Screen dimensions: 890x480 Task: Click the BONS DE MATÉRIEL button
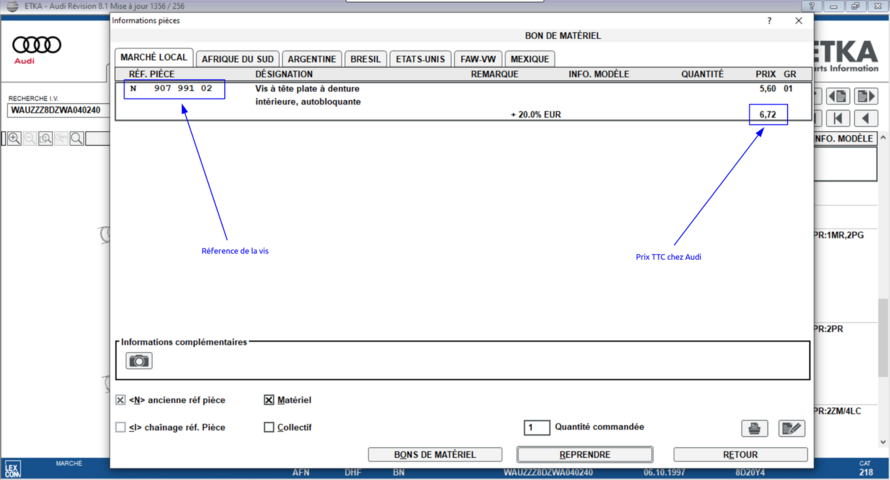click(435, 454)
